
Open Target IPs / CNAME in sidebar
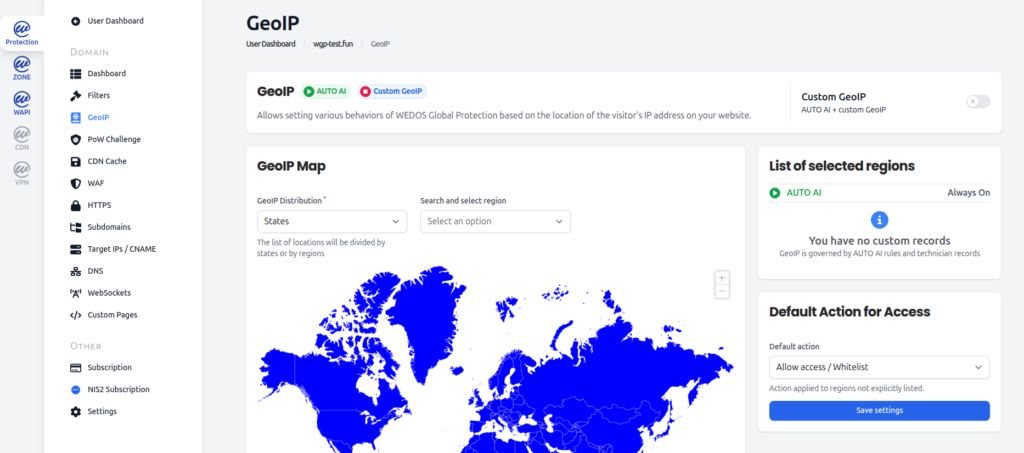tap(121, 249)
